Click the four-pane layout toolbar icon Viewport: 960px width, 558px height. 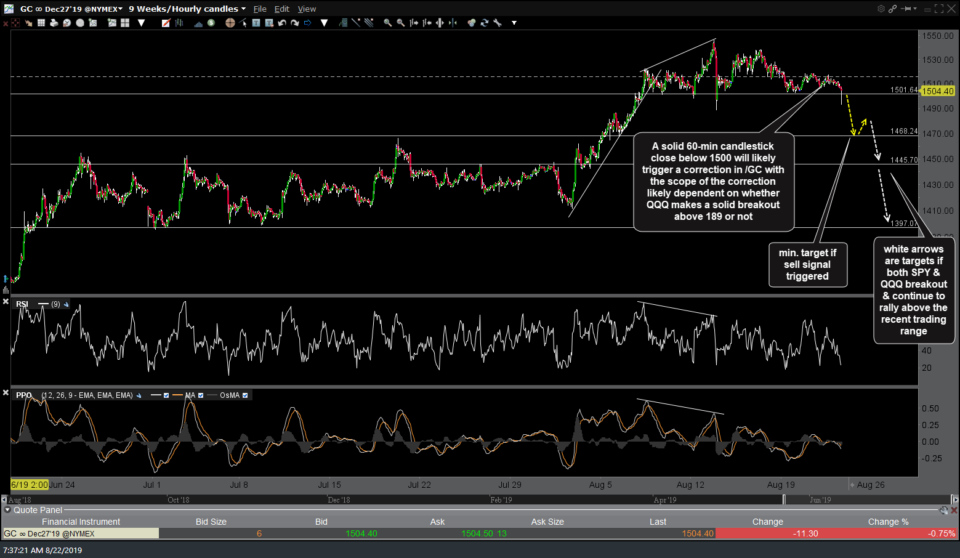(125, 23)
